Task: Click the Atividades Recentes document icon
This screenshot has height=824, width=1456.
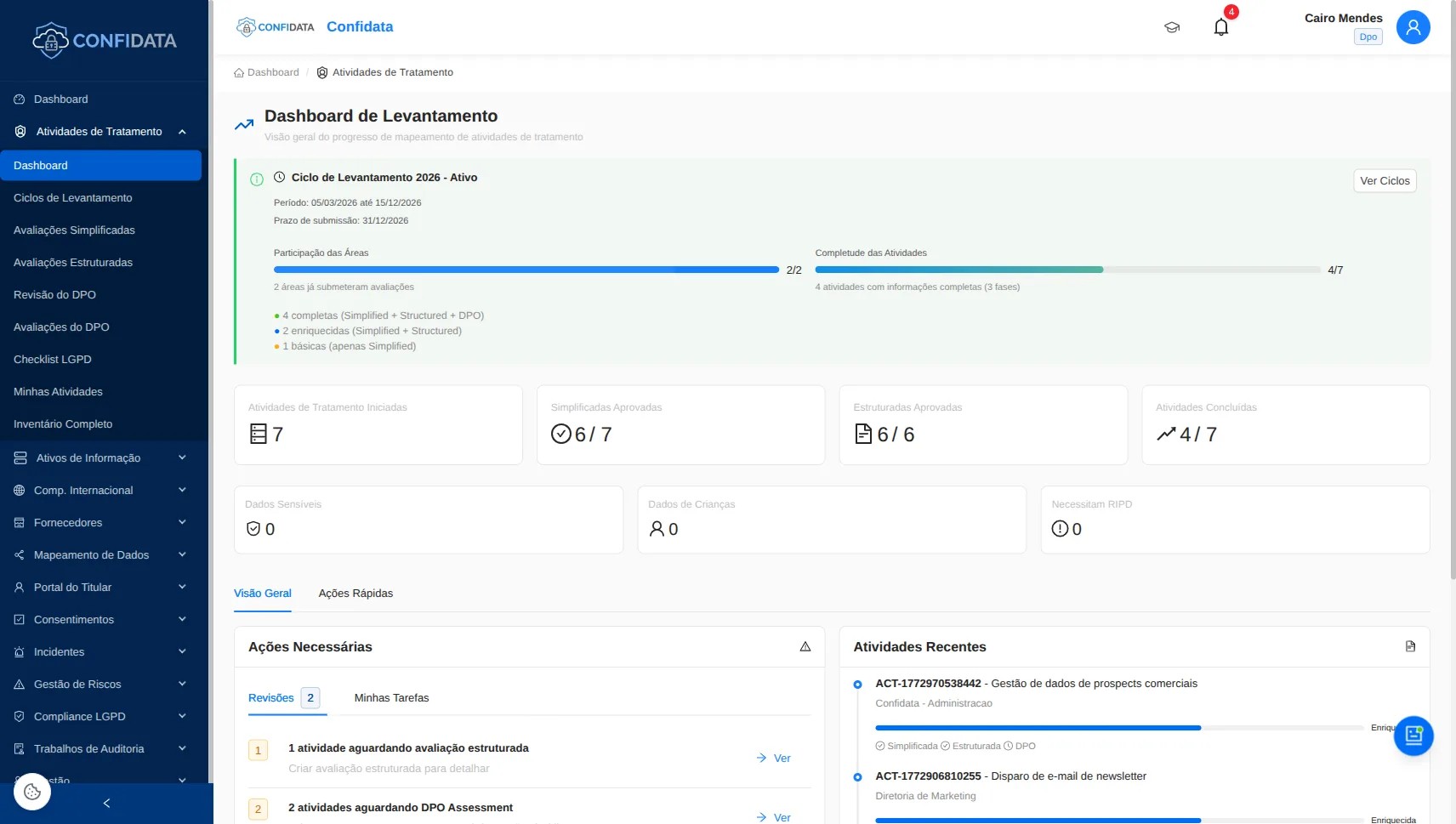Action: click(x=1410, y=646)
